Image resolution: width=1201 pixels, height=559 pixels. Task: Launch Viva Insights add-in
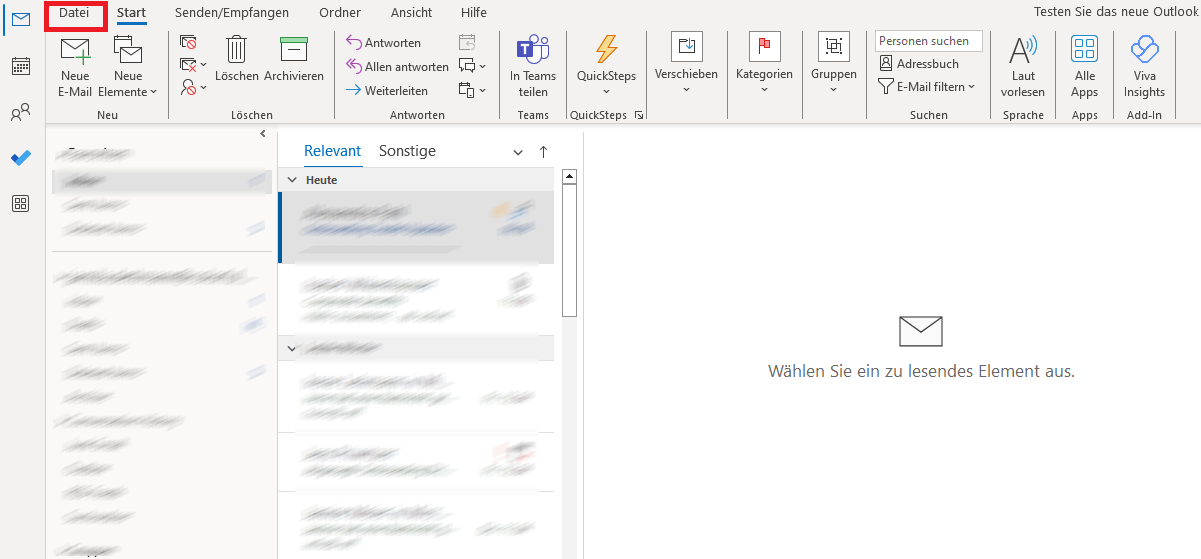click(1144, 50)
